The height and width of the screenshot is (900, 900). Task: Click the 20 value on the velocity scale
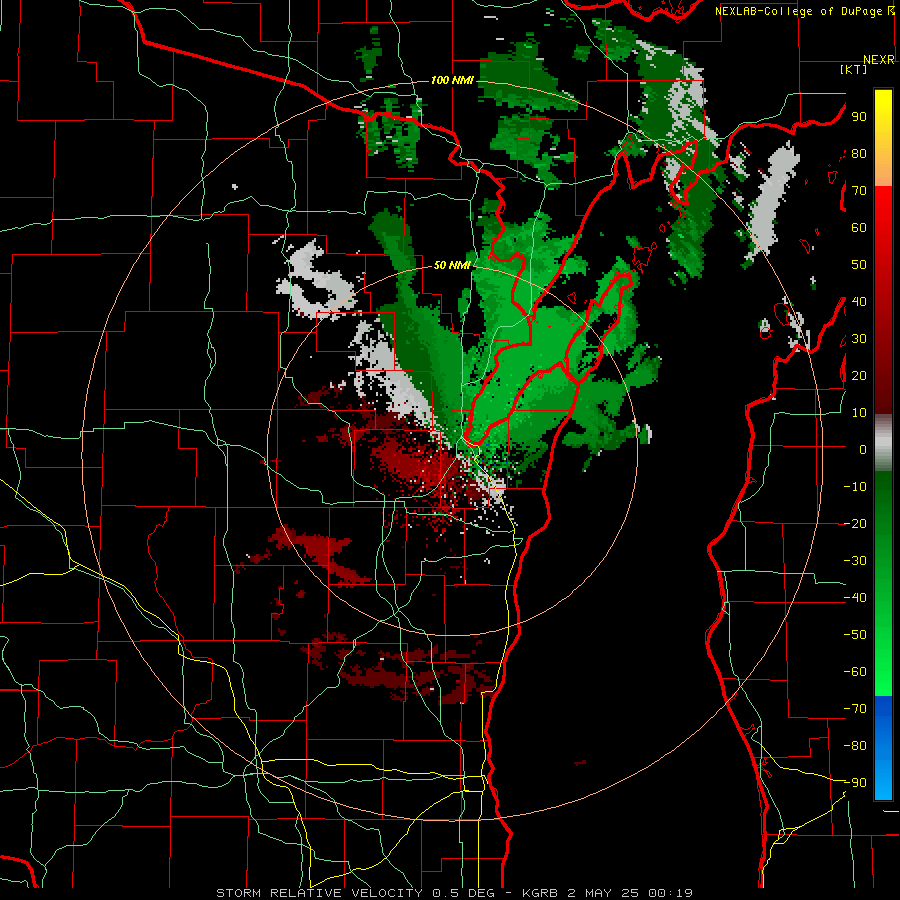tap(859, 375)
